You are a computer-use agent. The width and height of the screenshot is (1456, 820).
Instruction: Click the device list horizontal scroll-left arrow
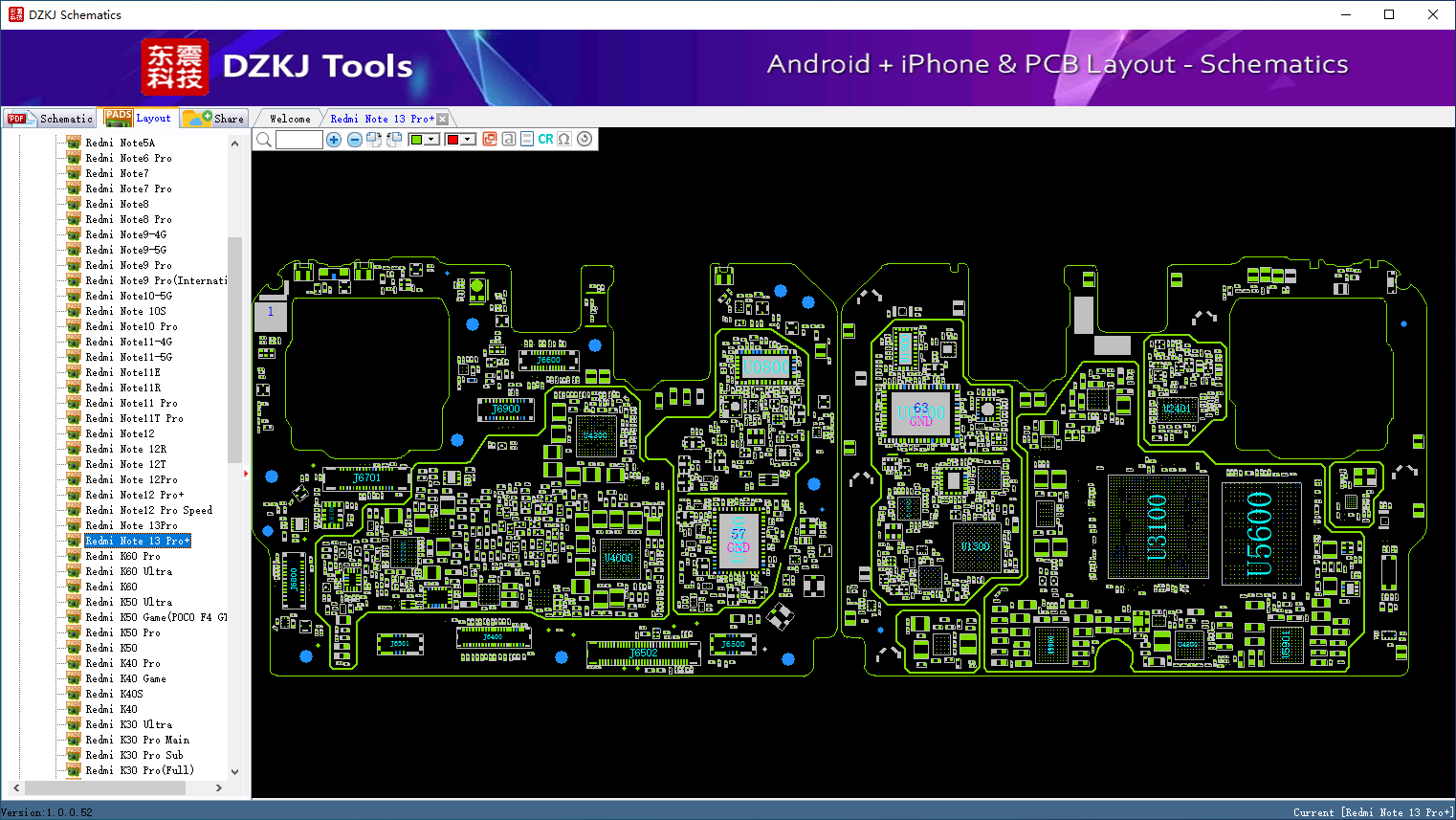click(x=15, y=787)
